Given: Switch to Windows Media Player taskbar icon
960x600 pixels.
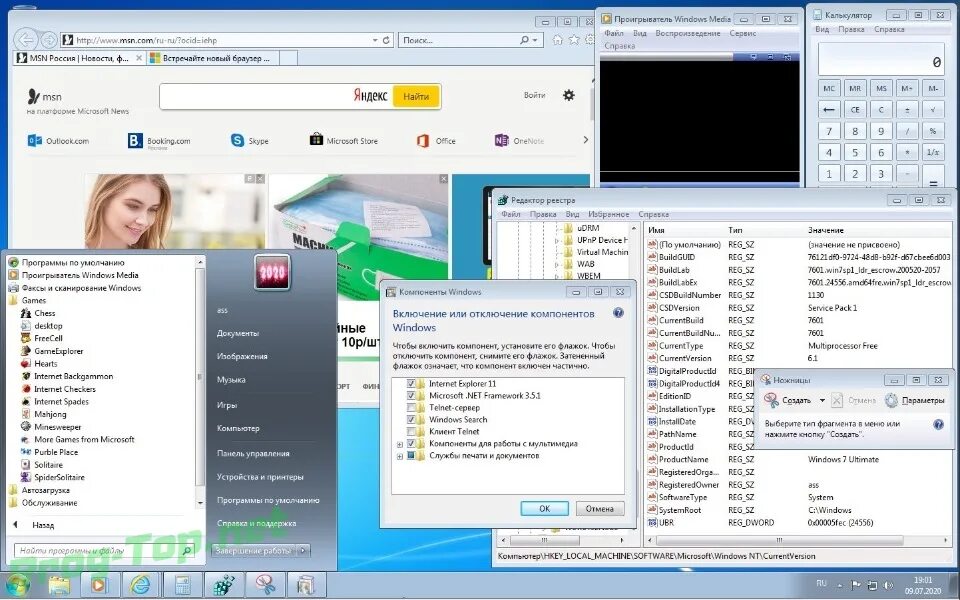Looking at the screenshot, I should click(99, 585).
